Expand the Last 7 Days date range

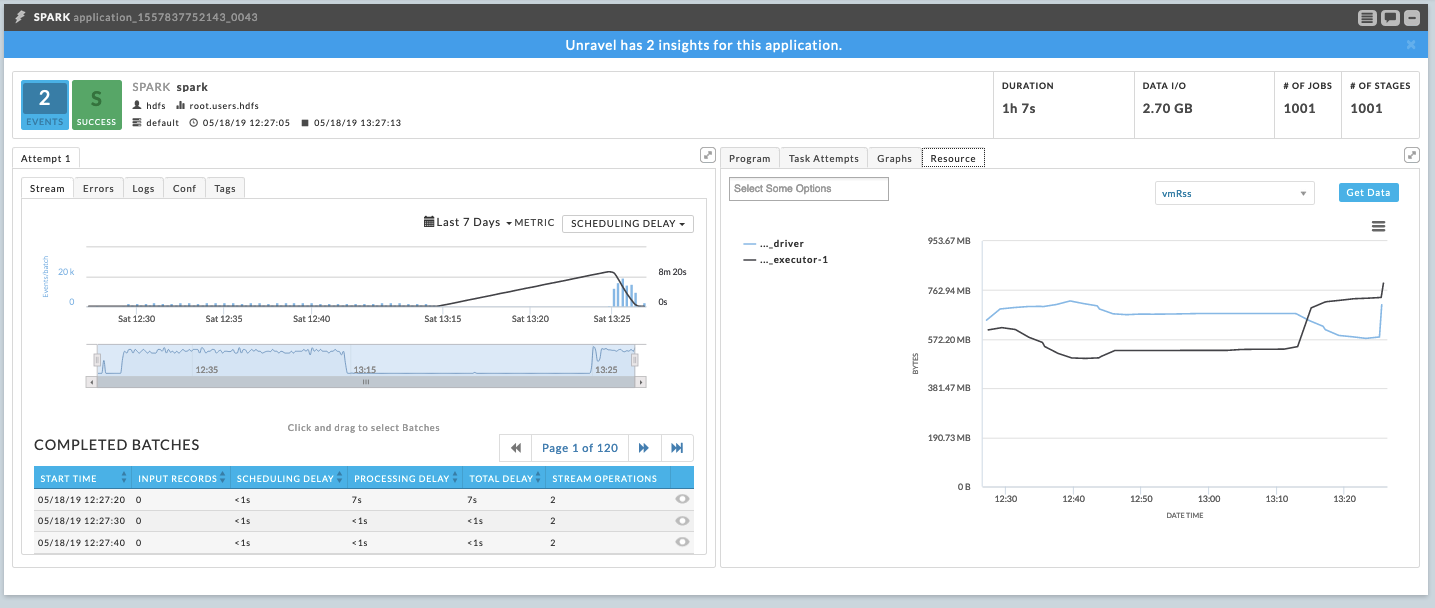coord(468,223)
